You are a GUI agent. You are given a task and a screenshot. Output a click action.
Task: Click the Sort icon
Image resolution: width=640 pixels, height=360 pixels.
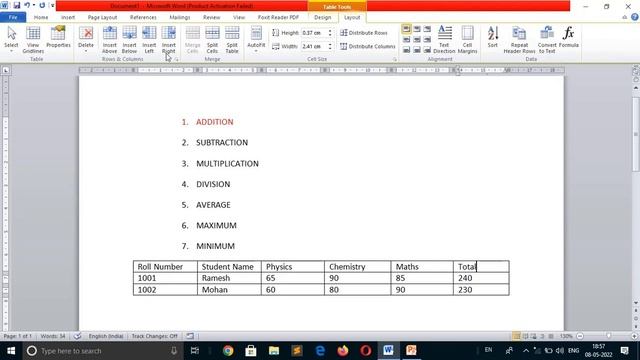pos(493,33)
